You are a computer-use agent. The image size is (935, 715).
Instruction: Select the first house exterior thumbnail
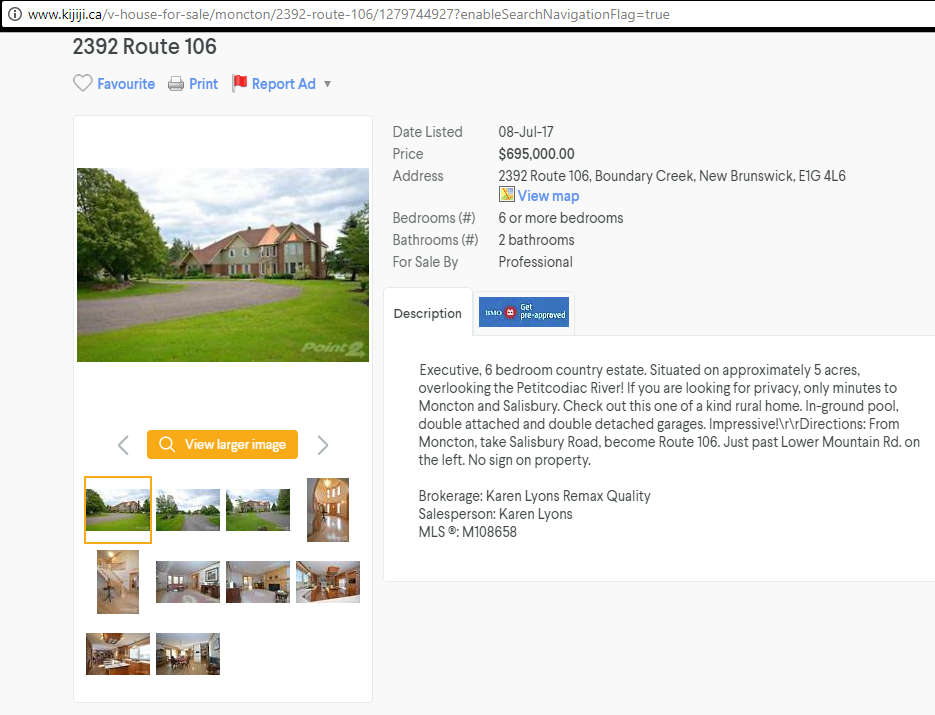118,510
